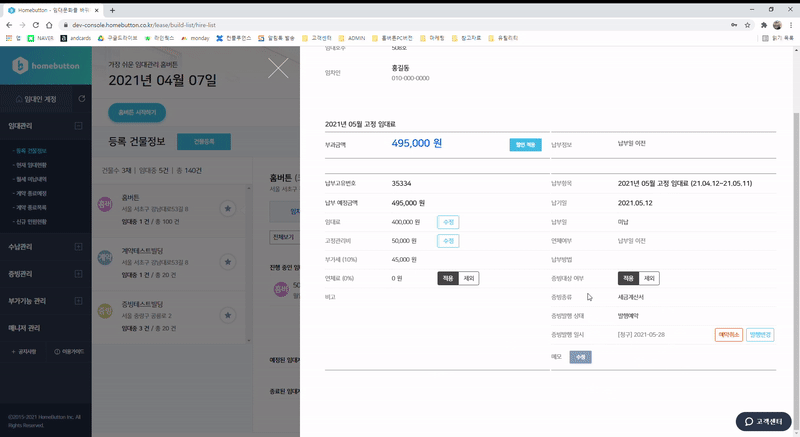
Task: Click the homebutton logo in the sidebar
Action: click(46, 66)
